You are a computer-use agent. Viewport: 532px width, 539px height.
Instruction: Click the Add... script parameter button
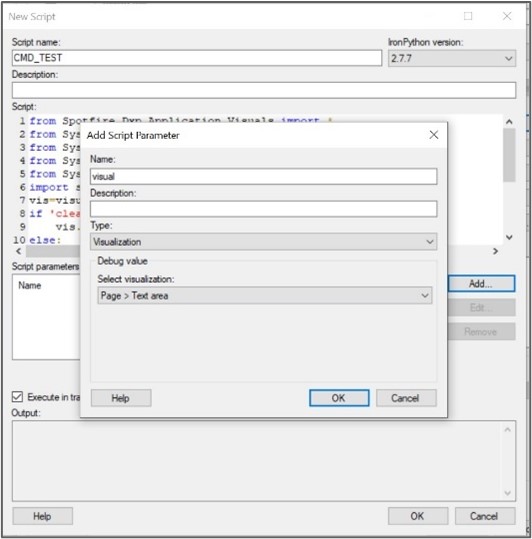[x=481, y=284]
